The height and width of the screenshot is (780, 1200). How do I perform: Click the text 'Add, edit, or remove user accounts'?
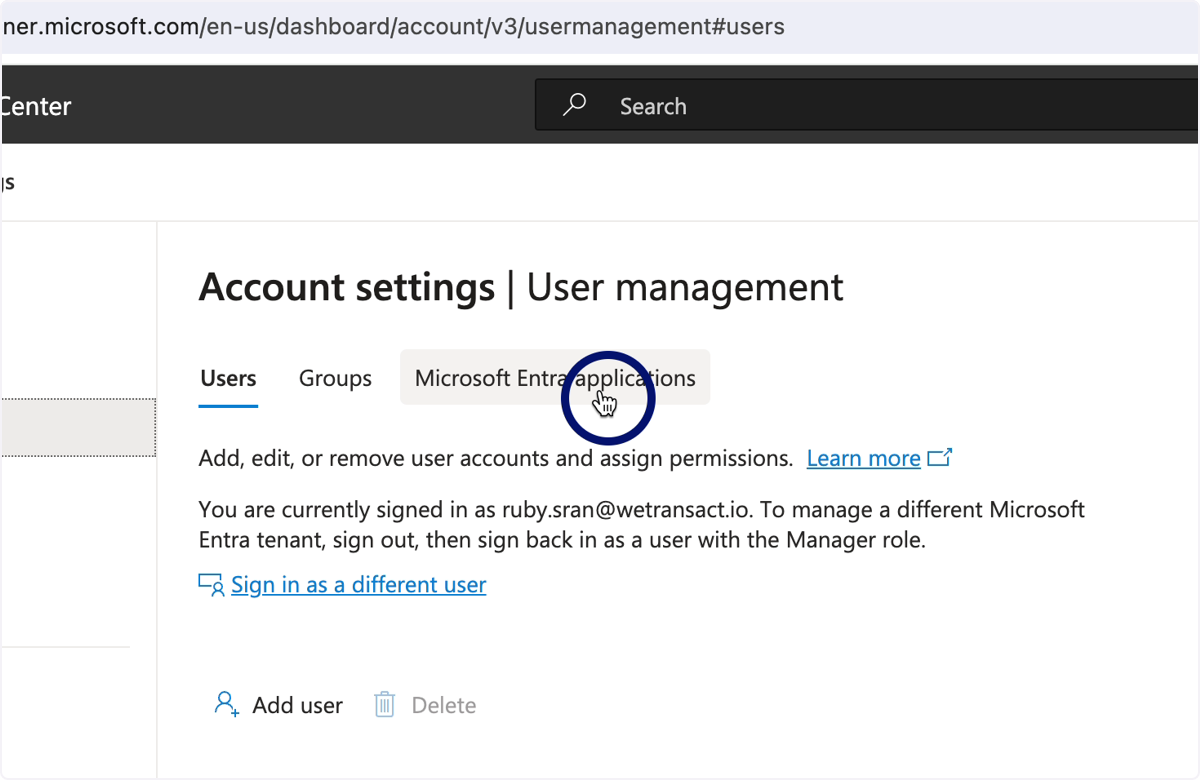coord(370,458)
